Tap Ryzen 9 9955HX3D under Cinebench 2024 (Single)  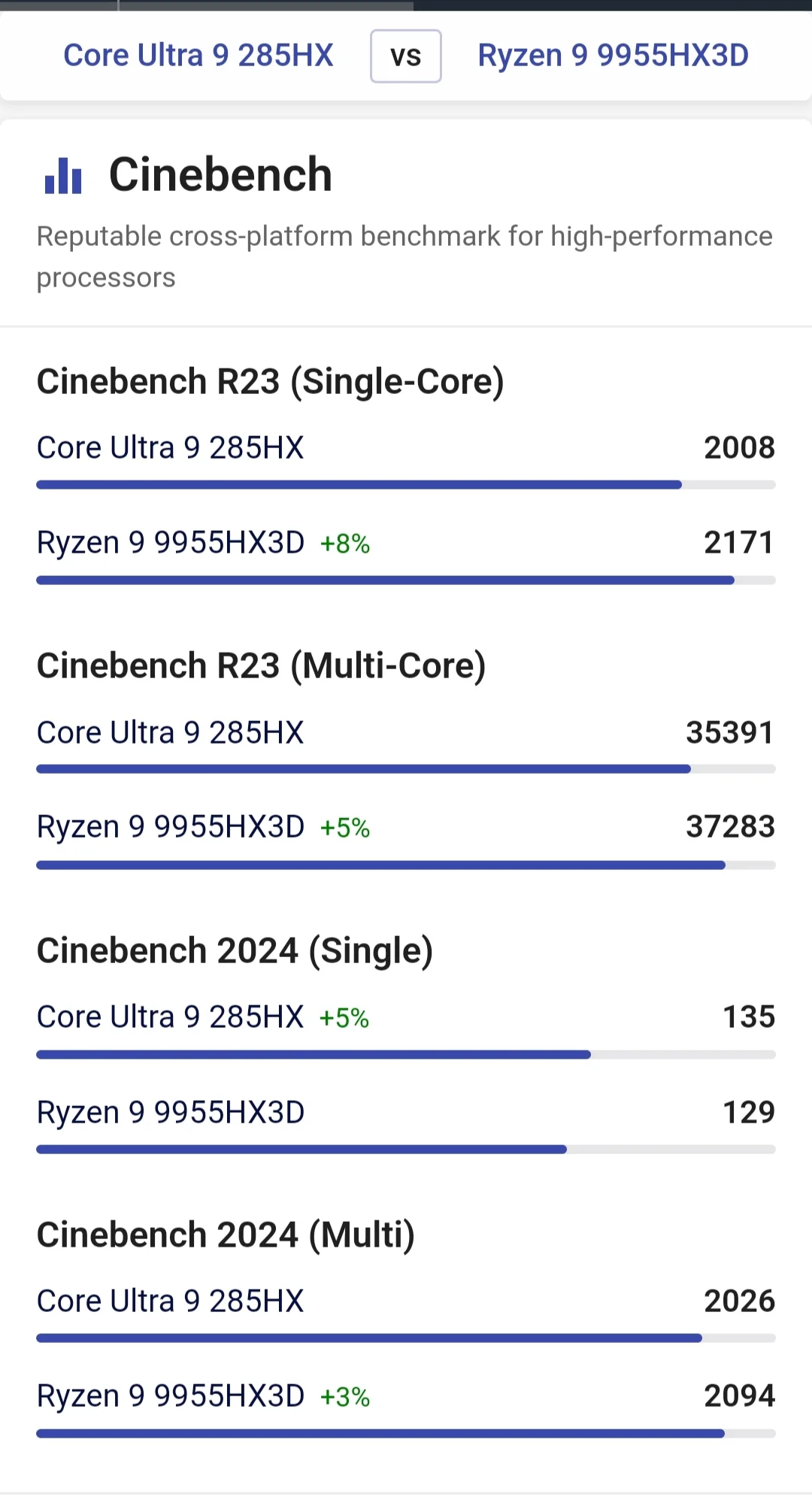pos(171,1113)
